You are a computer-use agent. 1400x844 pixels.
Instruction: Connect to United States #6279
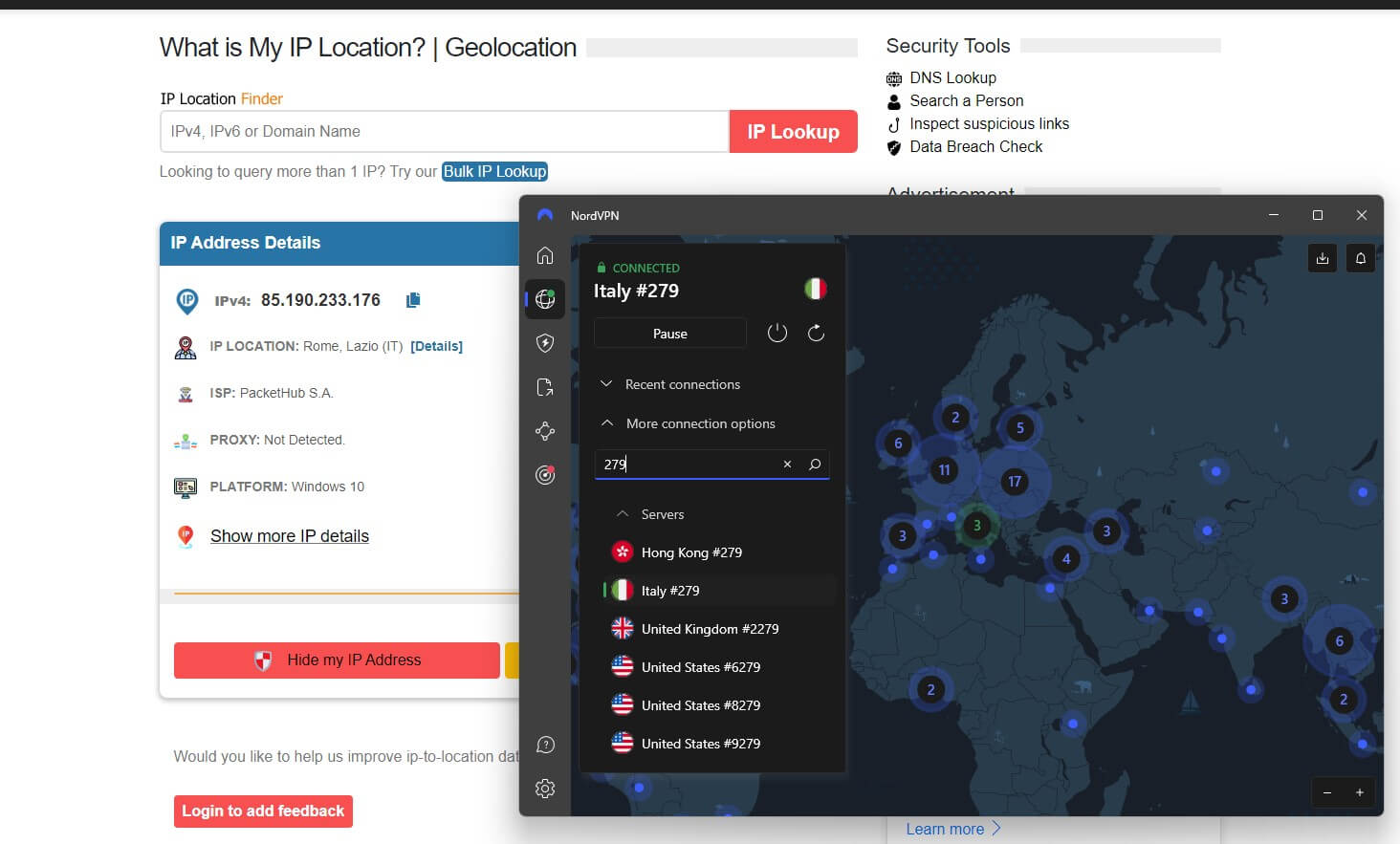point(719,667)
